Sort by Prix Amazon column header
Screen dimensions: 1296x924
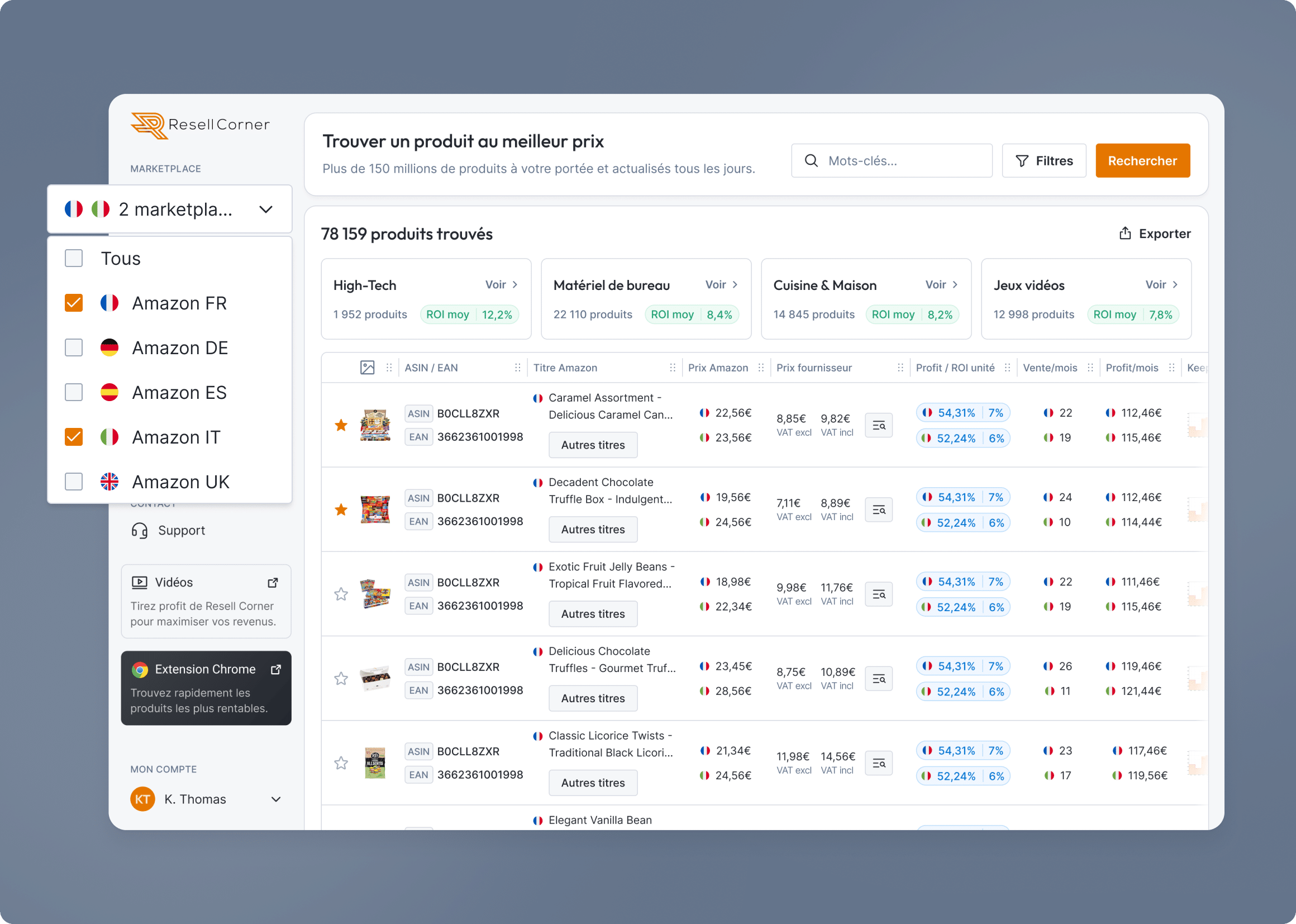point(718,368)
